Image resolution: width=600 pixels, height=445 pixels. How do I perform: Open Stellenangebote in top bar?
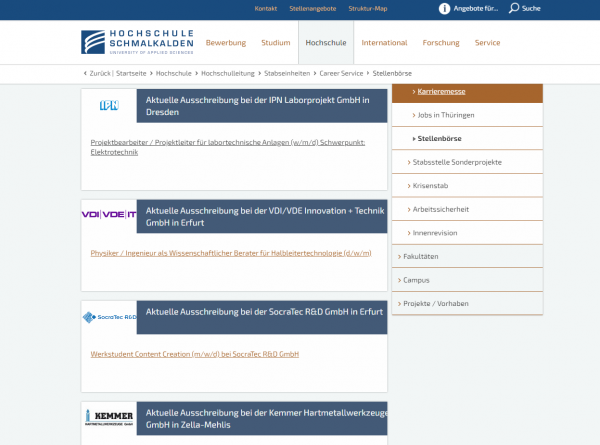pos(313,8)
